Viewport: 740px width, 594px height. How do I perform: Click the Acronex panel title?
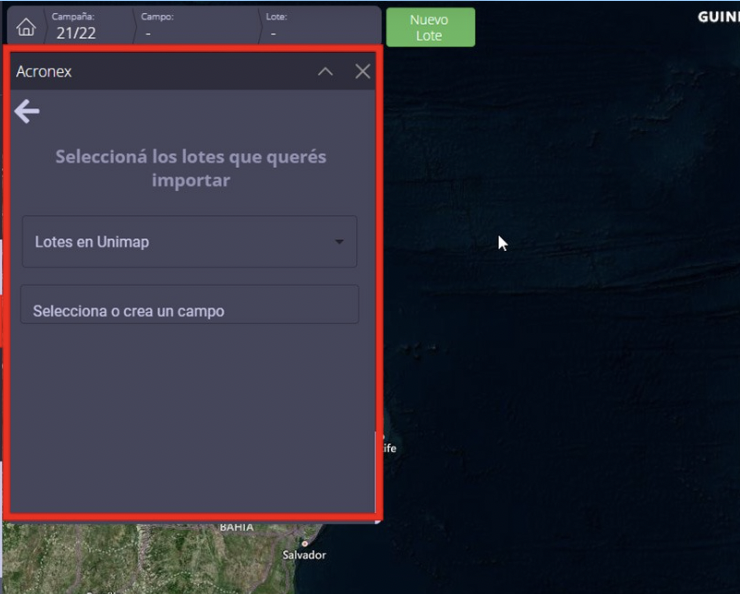pos(44,72)
